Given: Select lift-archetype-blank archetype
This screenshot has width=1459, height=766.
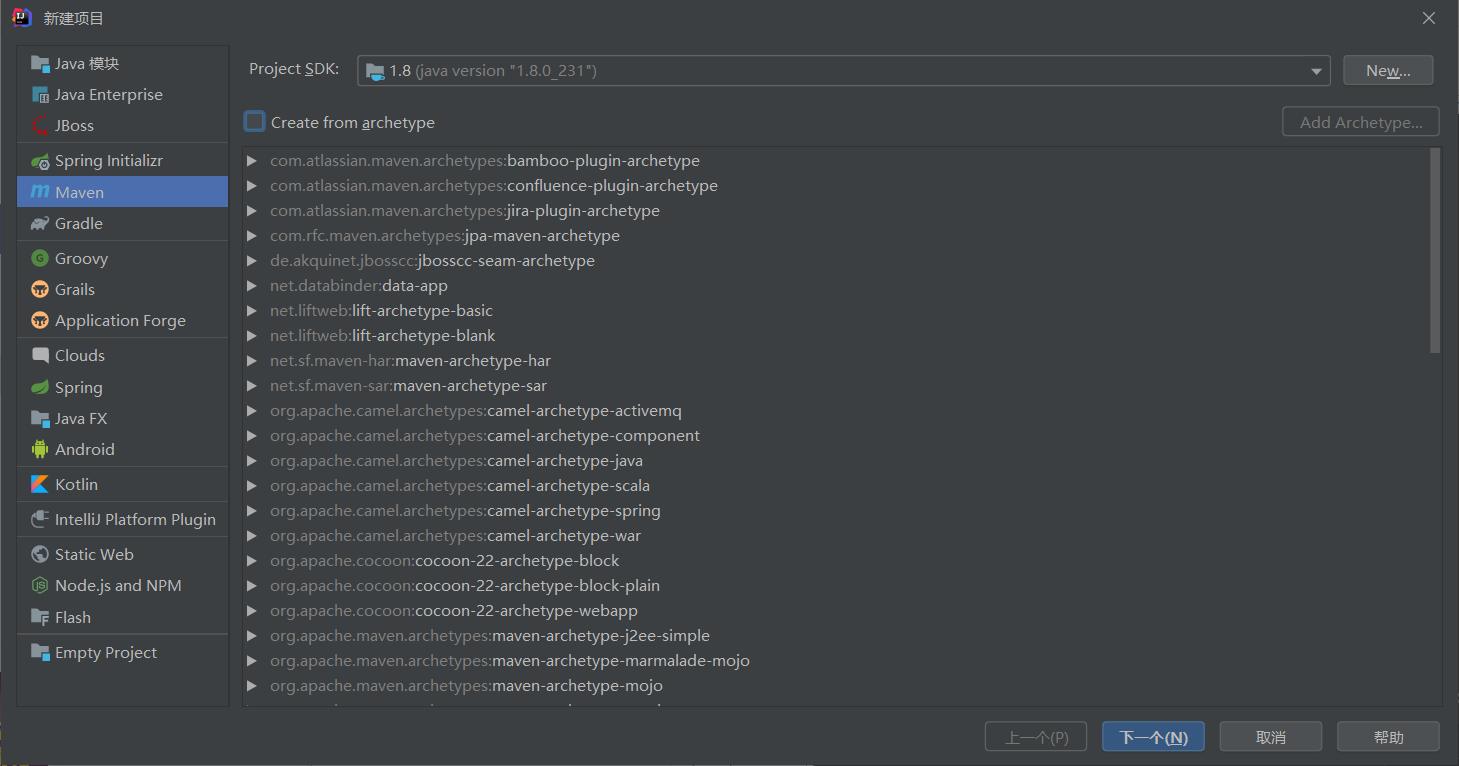Looking at the screenshot, I should click(x=835, y=336).
